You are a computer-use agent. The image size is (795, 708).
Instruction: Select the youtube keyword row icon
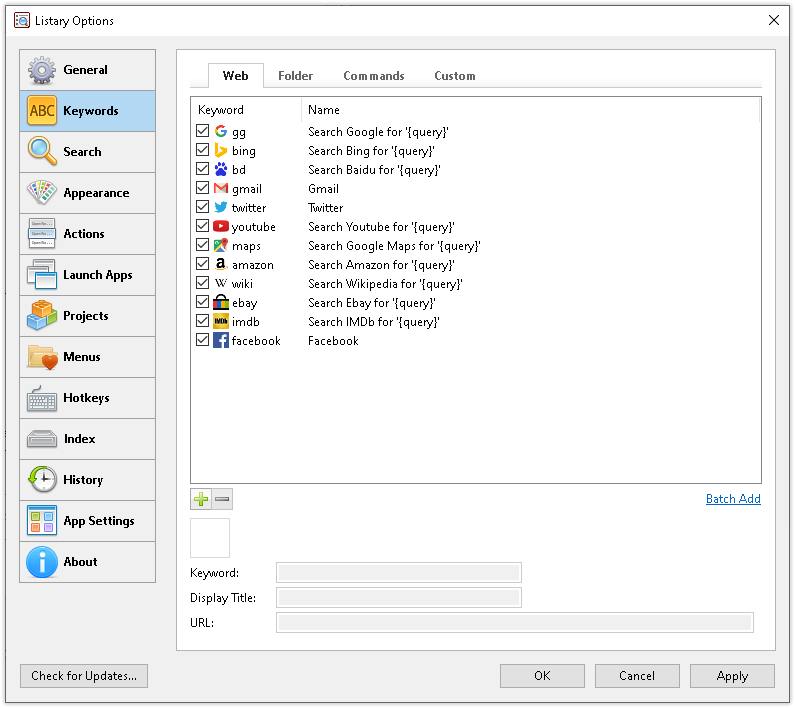tap(221, 227)
